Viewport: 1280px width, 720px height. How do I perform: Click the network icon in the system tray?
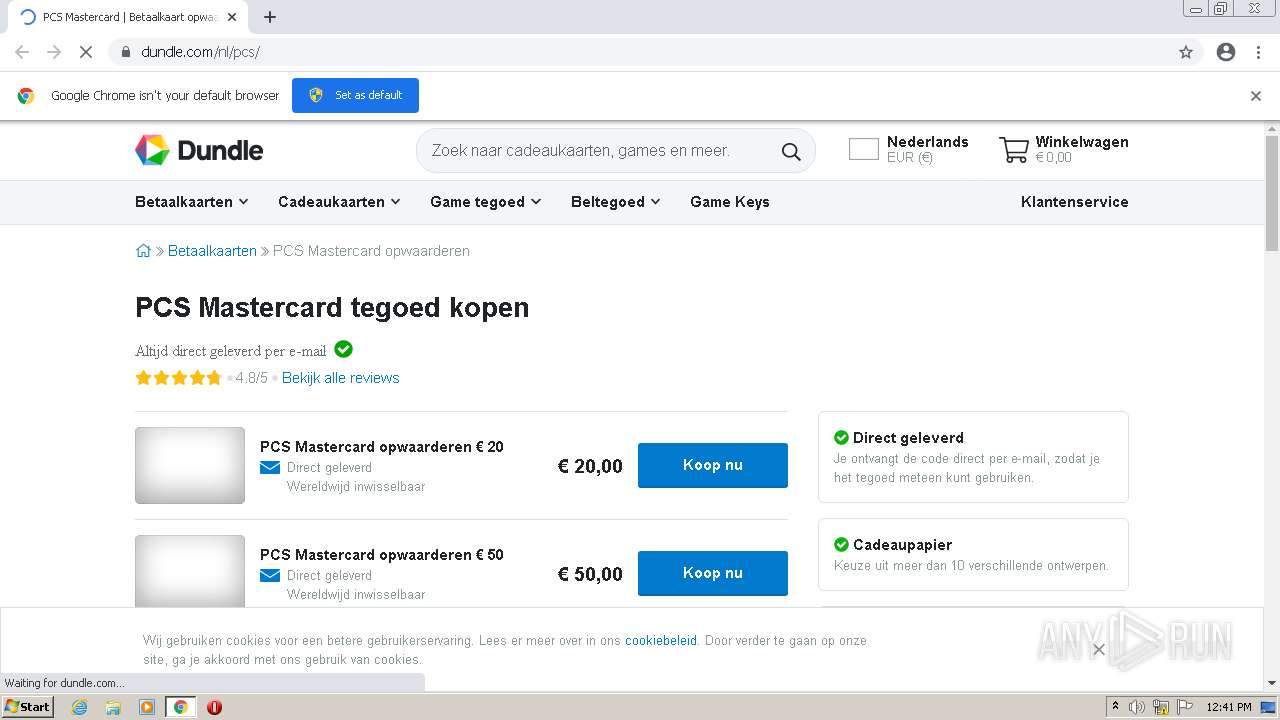tap(1161, 707)
